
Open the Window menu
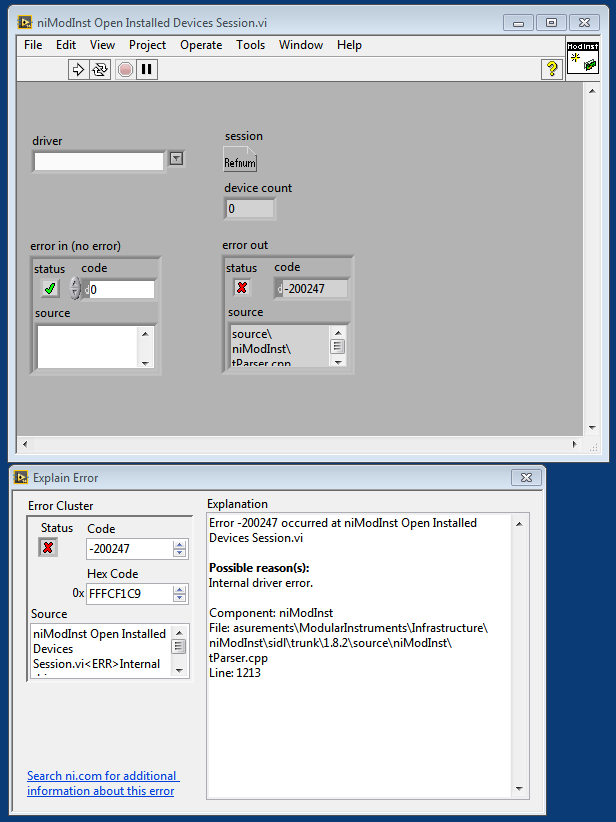[x=301, y=45]
